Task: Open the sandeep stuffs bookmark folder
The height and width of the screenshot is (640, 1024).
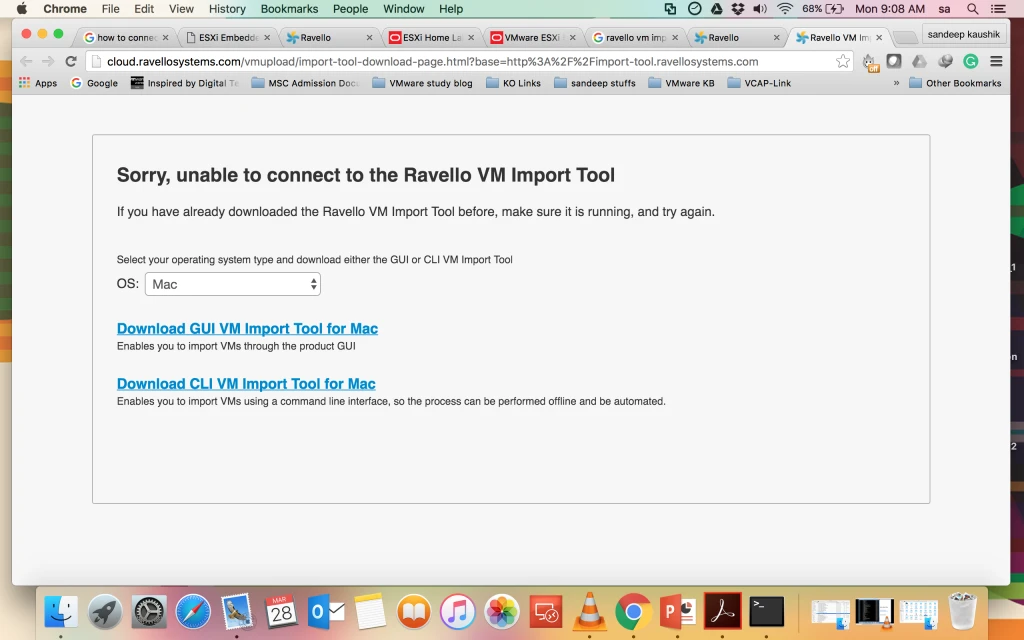Action: 594,83
